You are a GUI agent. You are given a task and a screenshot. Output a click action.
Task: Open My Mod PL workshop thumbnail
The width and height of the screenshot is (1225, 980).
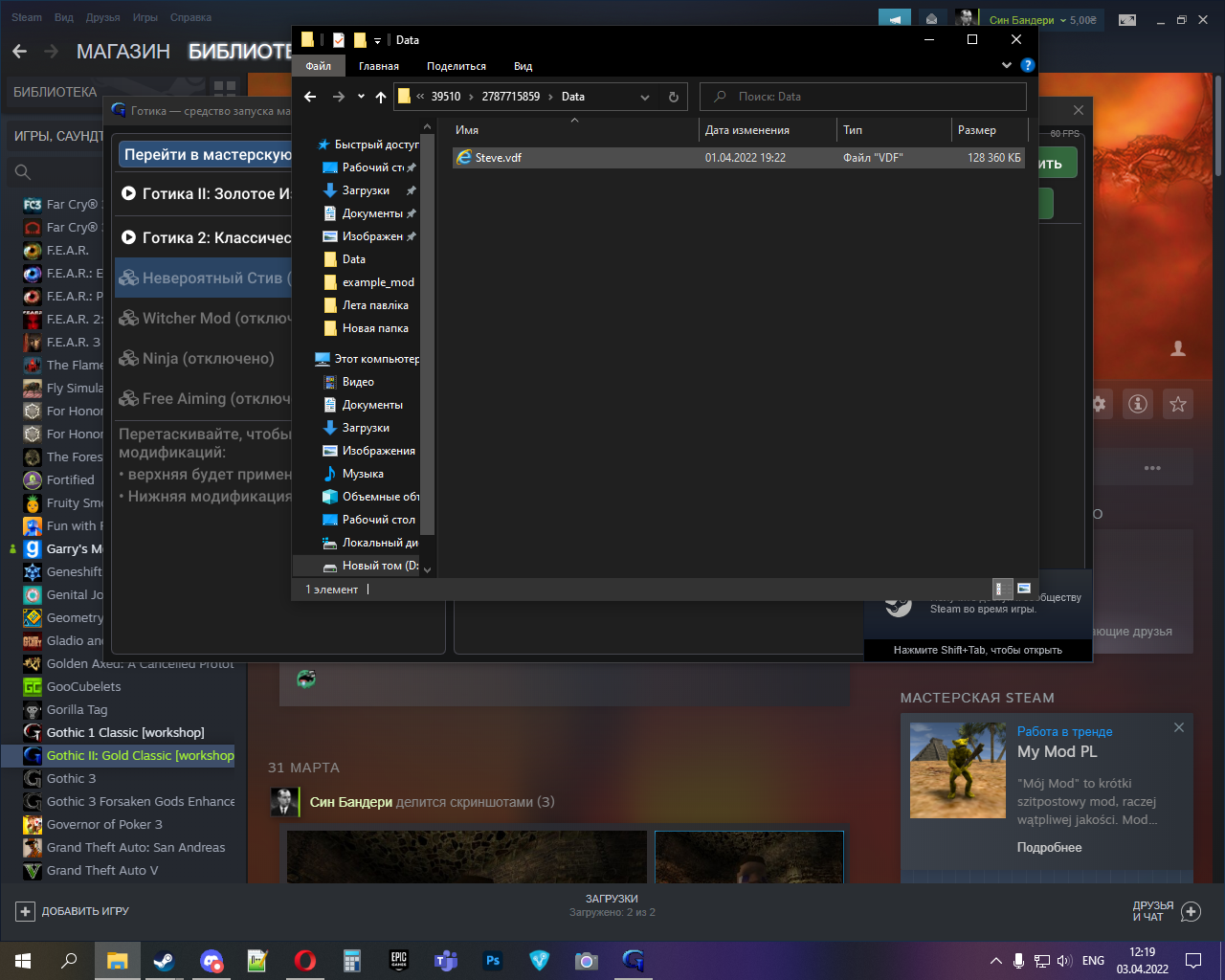tap(957, 770)
